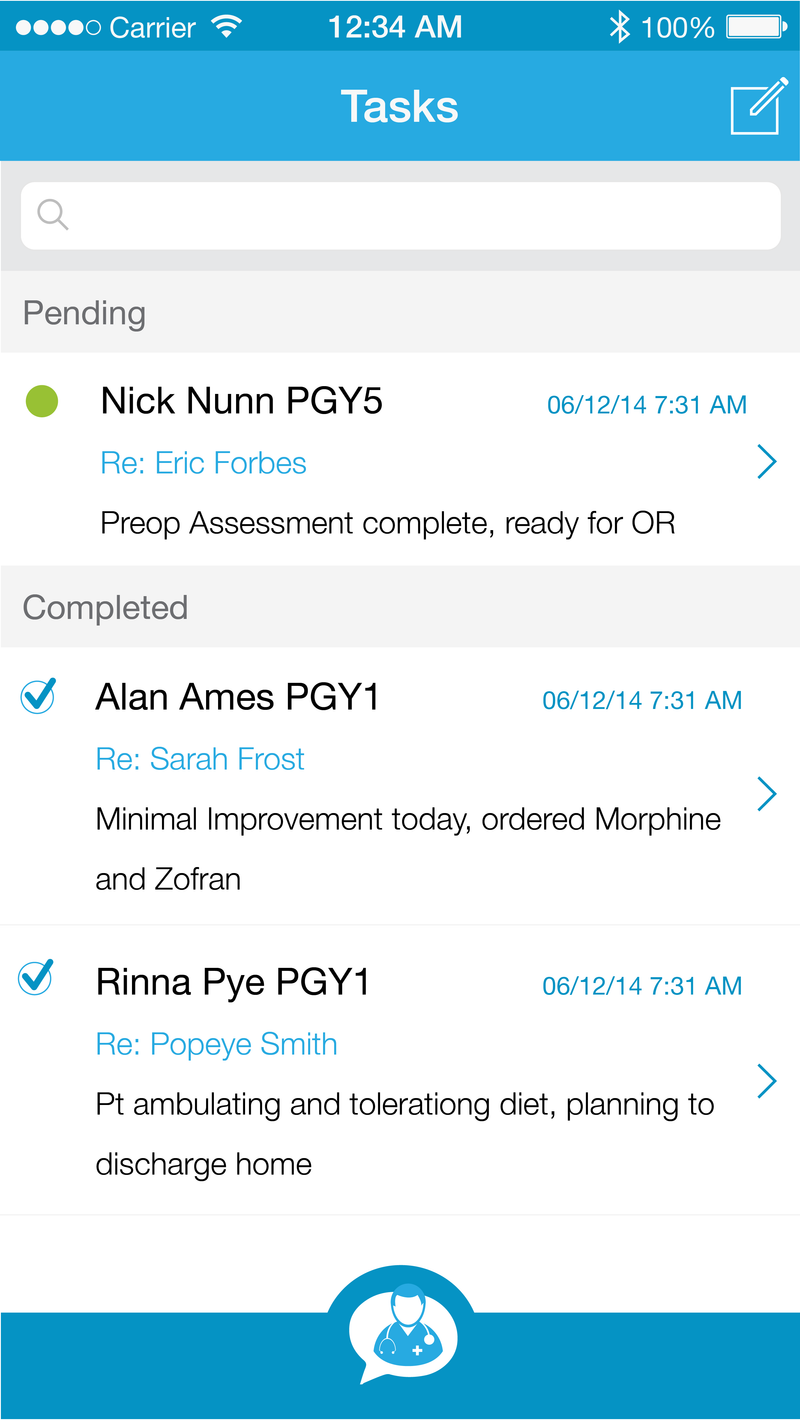The height and width of the screenshot is (1420, 800).
Task: Open Alan Ames task details chevron
Action: 767,793
